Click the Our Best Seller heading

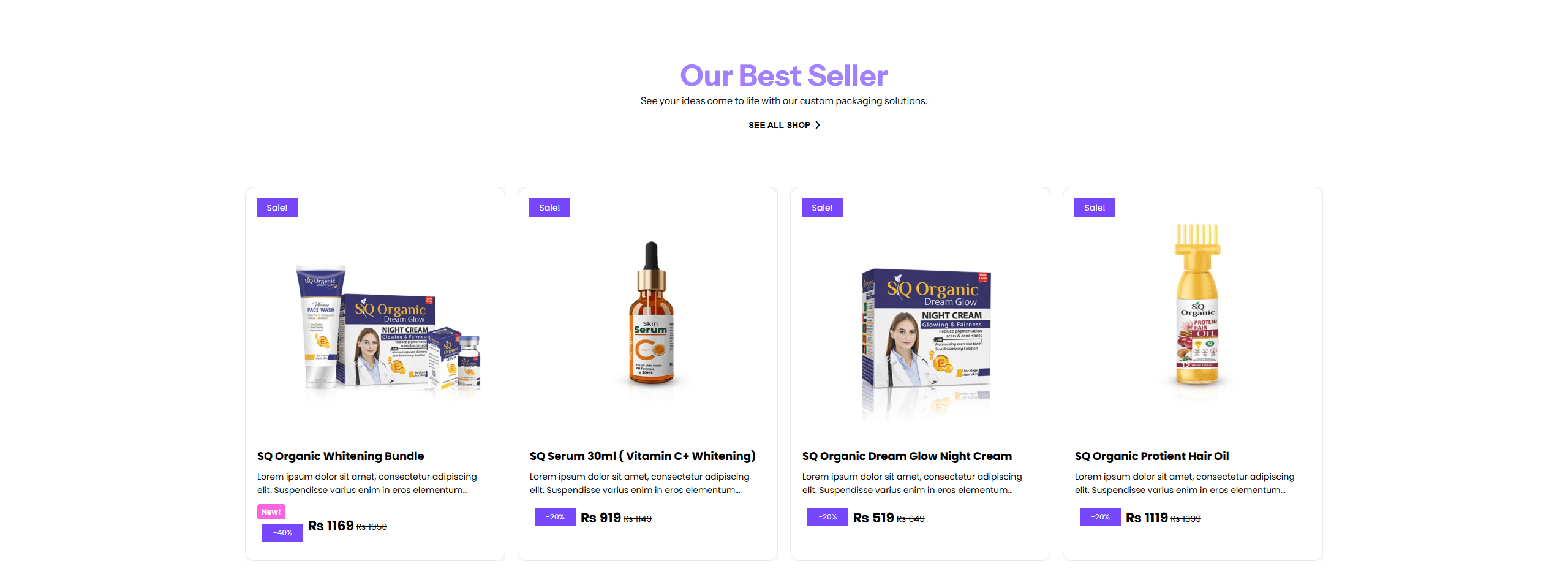click(x=784, y=76)
